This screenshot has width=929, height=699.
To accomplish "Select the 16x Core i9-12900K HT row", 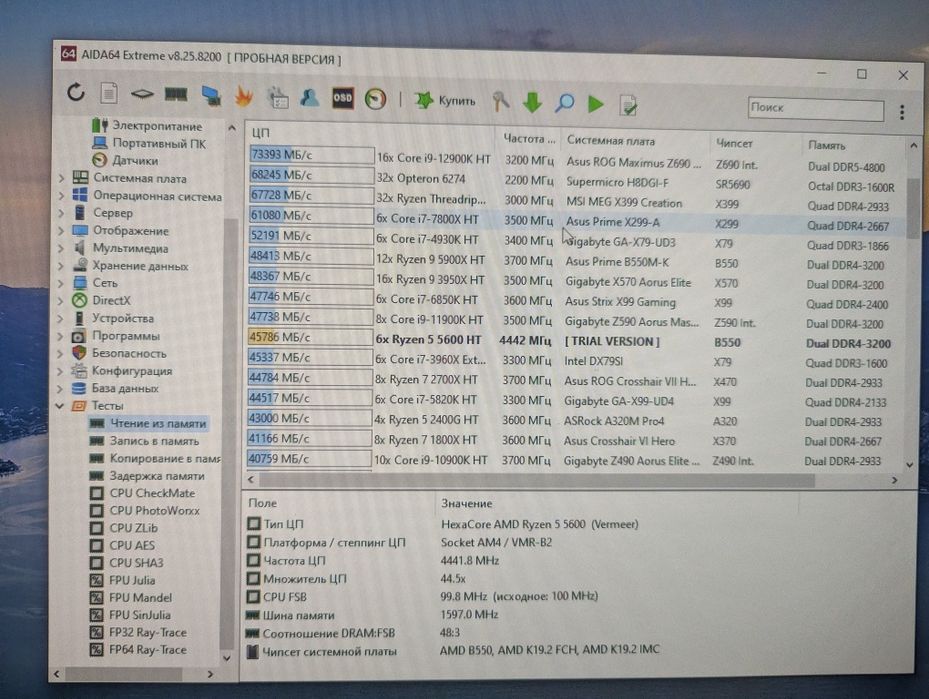I will coord(576,161).
